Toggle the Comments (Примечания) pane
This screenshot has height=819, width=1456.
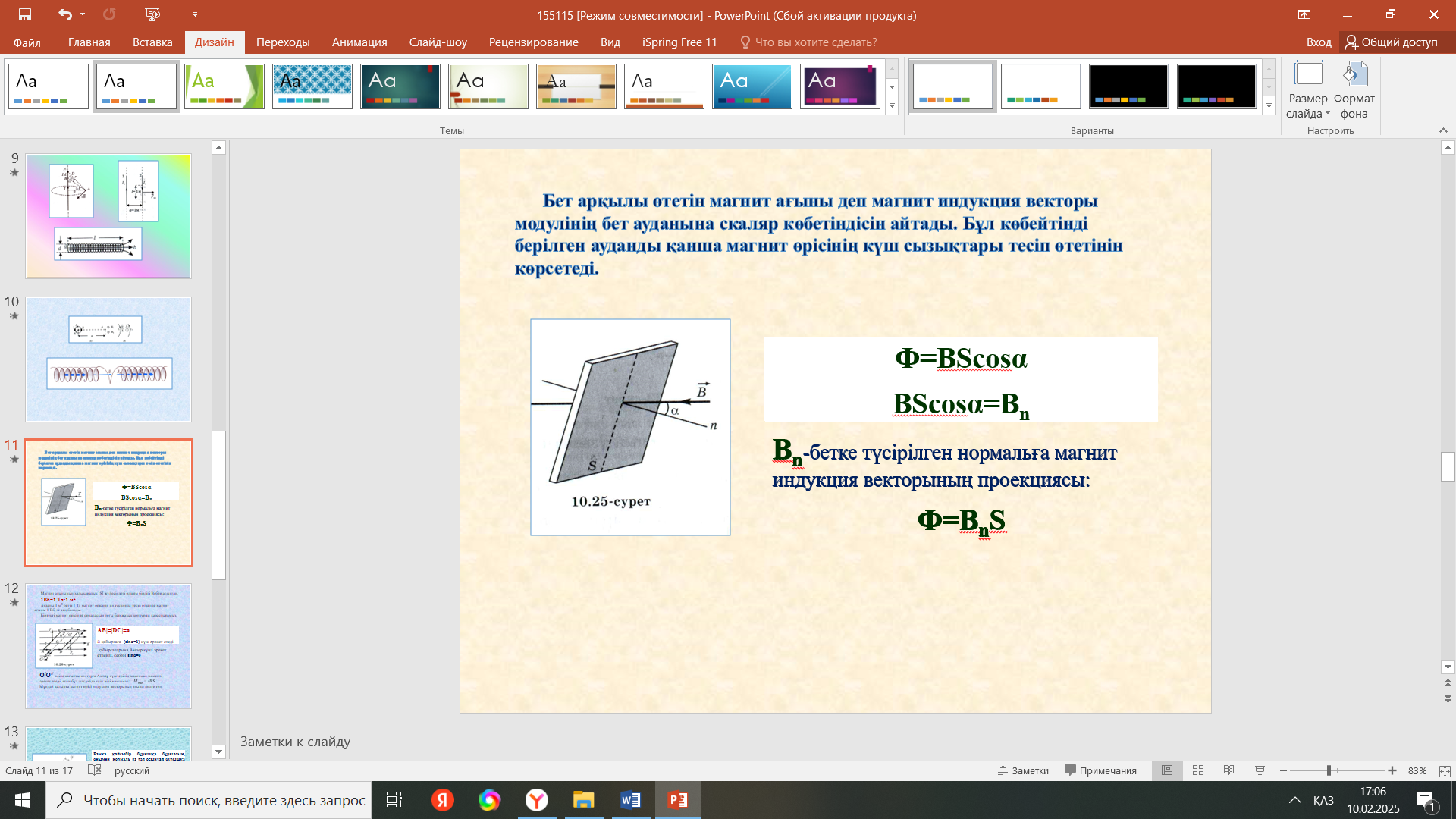point(1100,770)
